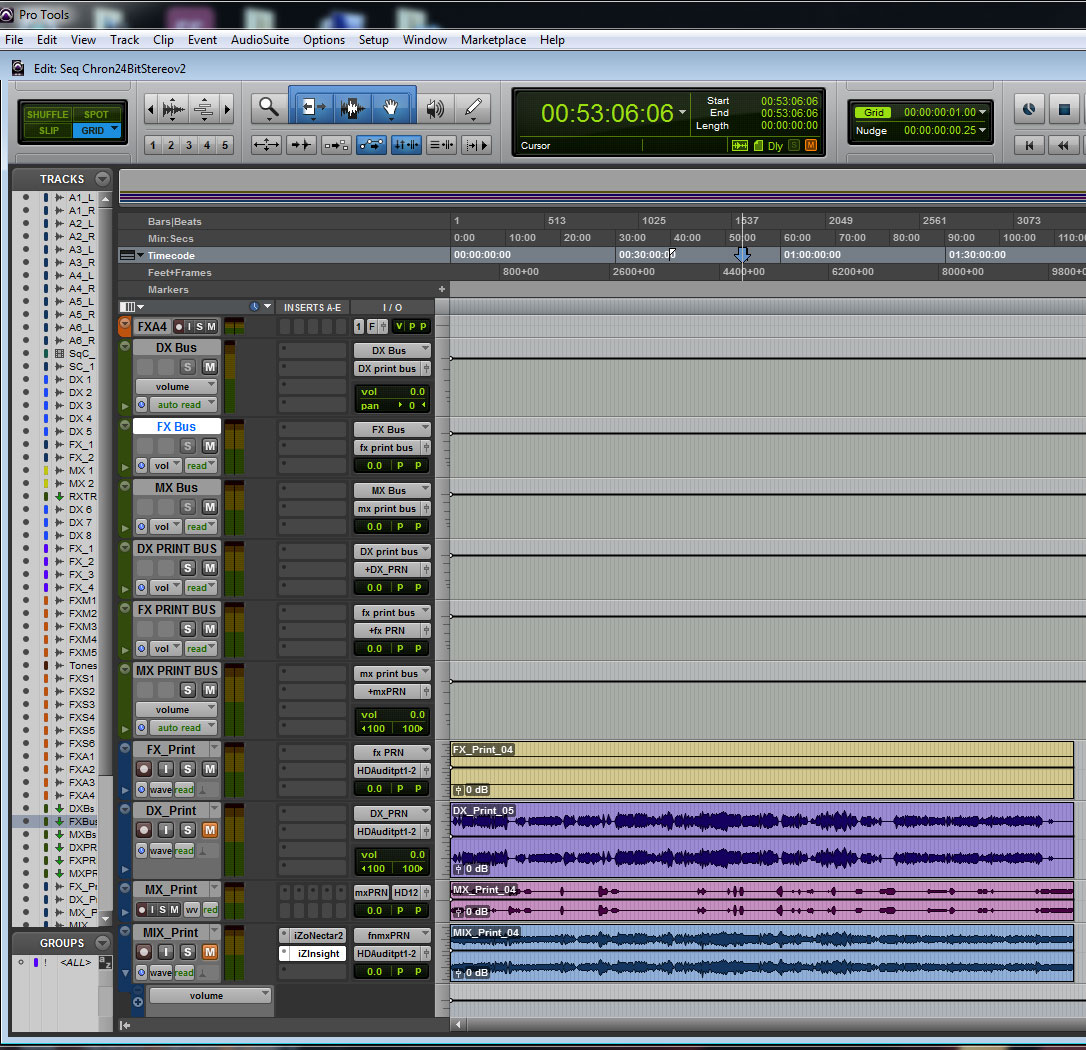1086x1050 pixels.
Task: Open the MIX_Print volume lane selector
Action: click(x=211, y=995)
